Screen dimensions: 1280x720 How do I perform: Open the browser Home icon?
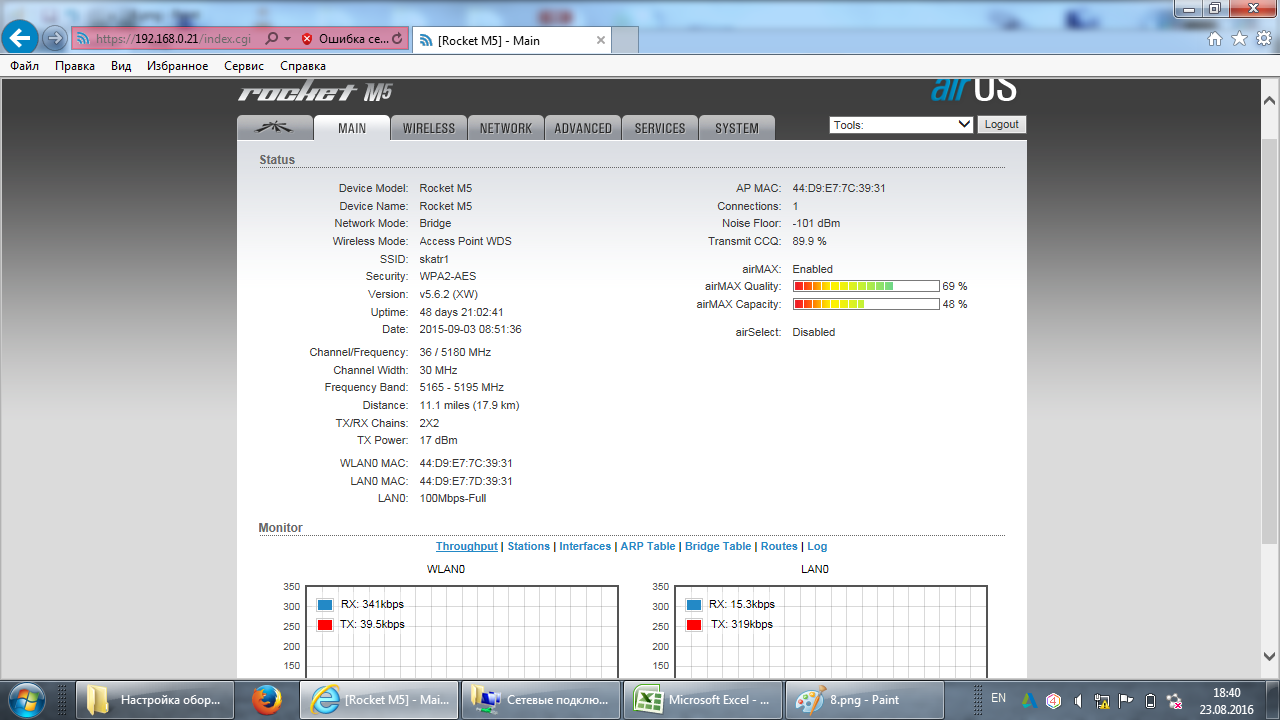click(x=1215, y=38)
